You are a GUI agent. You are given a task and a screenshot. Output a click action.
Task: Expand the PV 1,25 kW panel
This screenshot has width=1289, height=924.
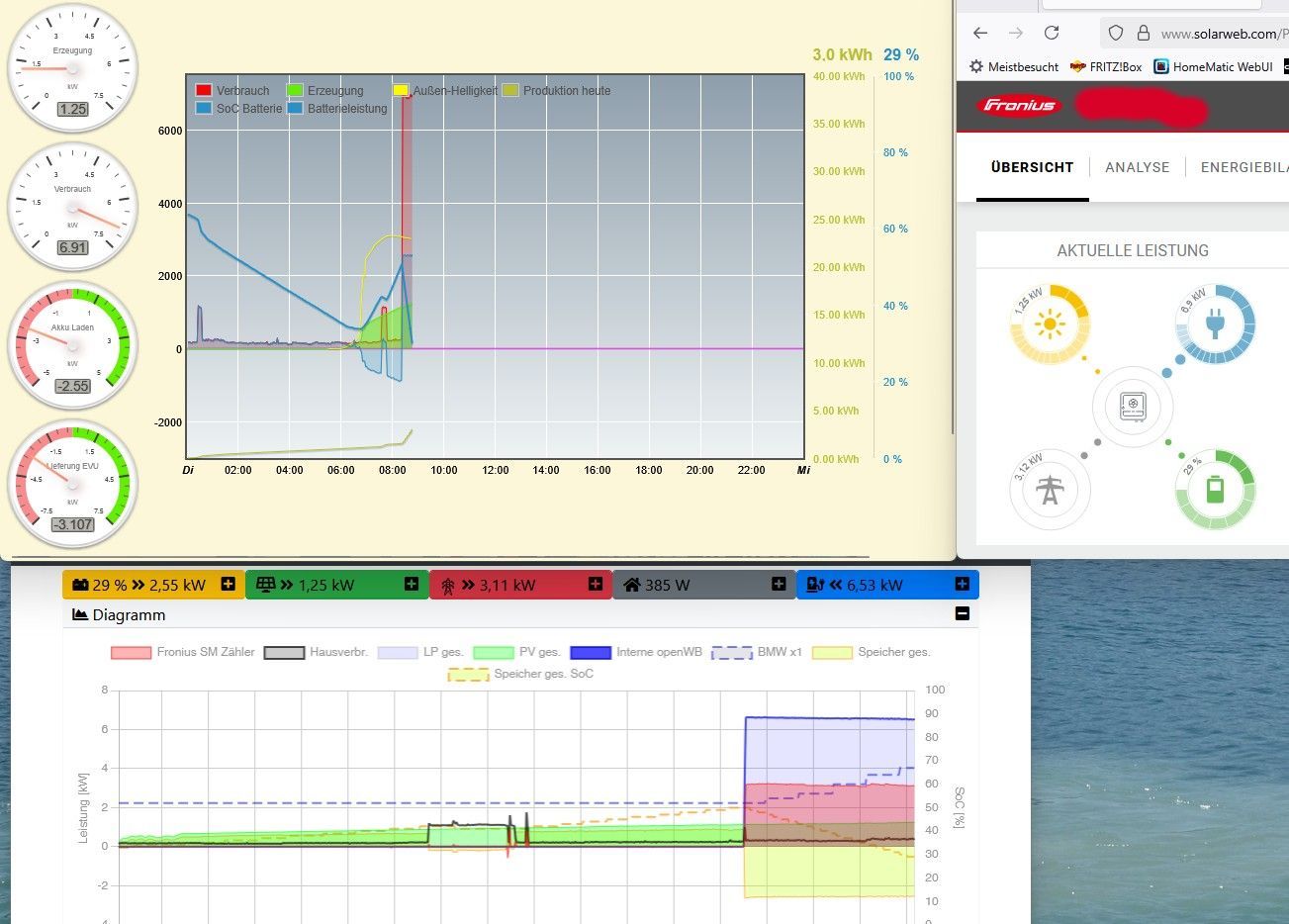tap(412, 585)
